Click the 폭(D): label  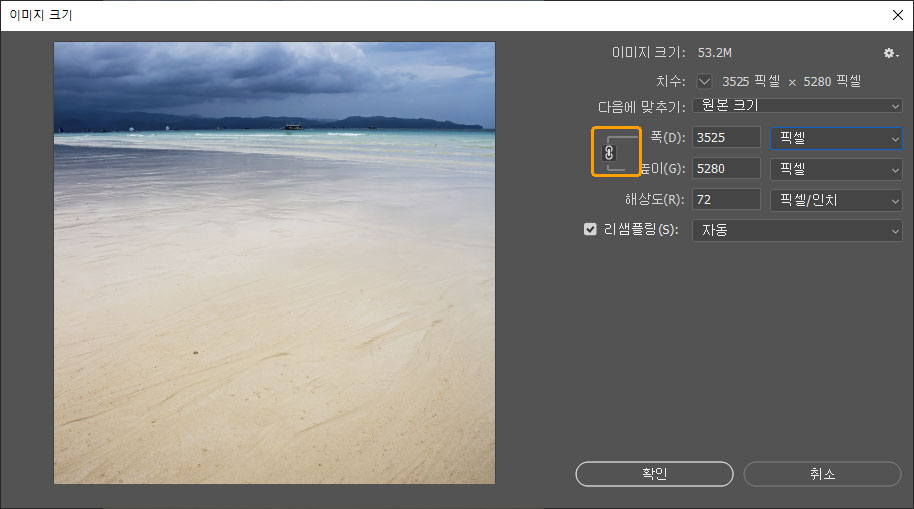[667, 138]
